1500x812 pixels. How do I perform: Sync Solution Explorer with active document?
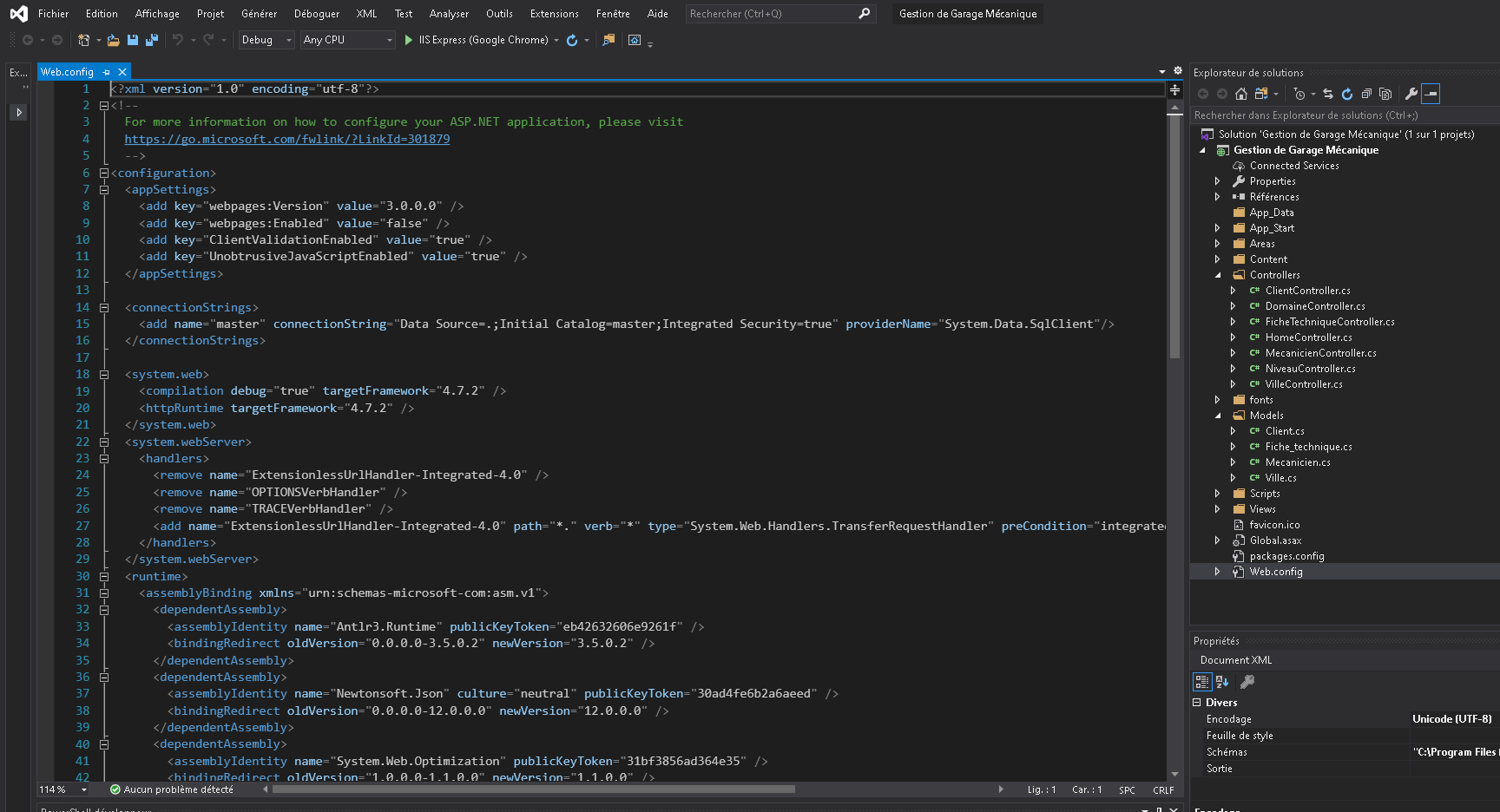click(1328, 95)
